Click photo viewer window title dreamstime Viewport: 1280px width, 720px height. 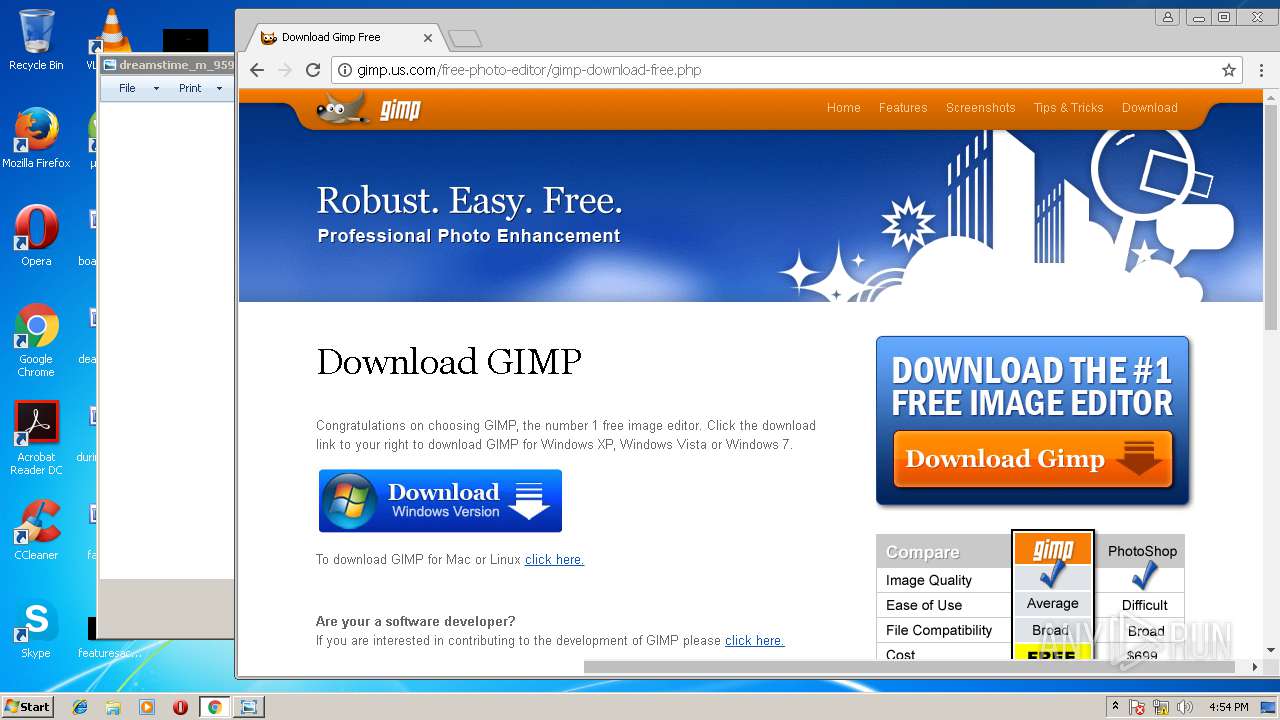(176, 65)
